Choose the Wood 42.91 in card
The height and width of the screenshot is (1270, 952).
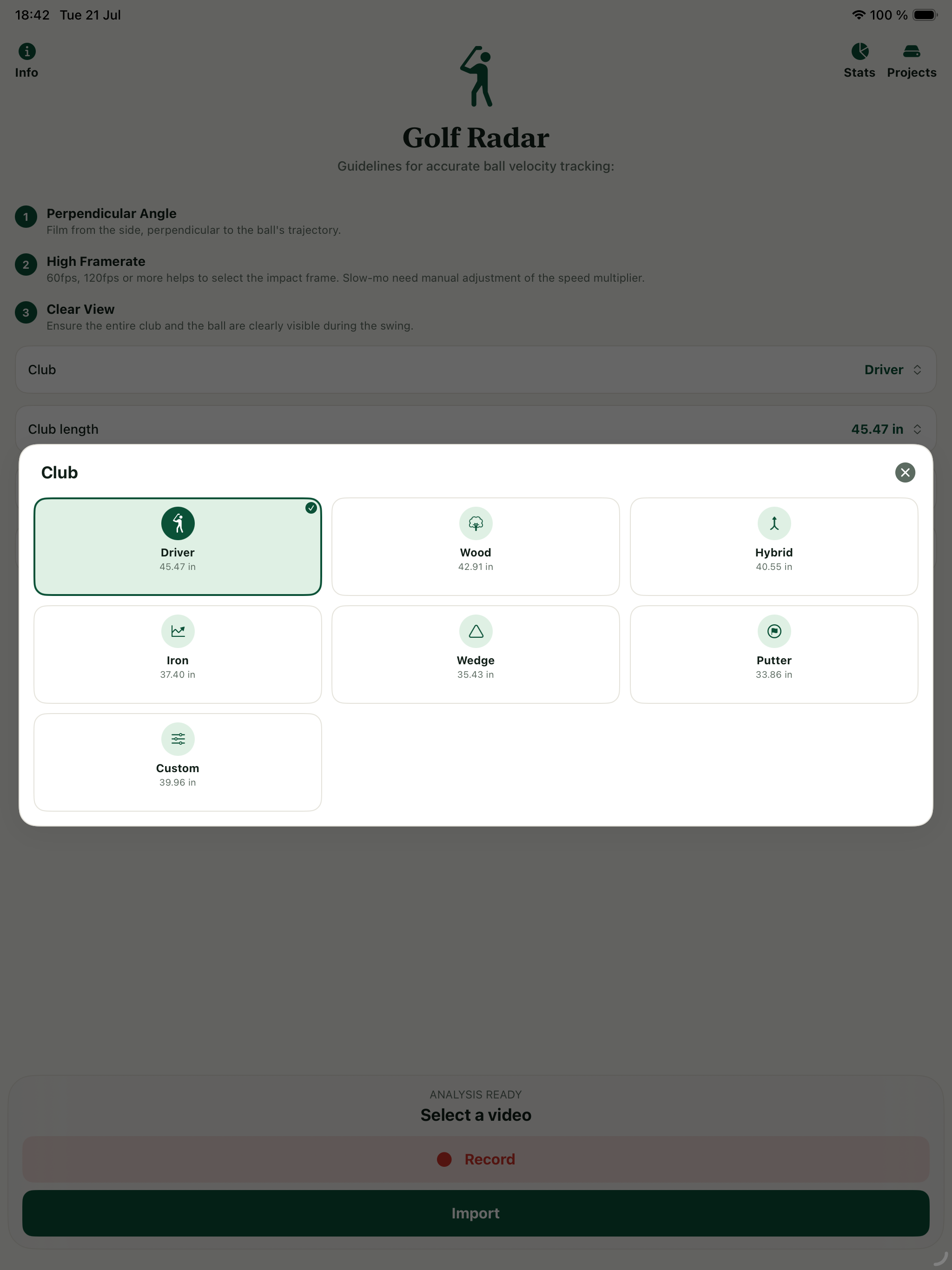476,547
